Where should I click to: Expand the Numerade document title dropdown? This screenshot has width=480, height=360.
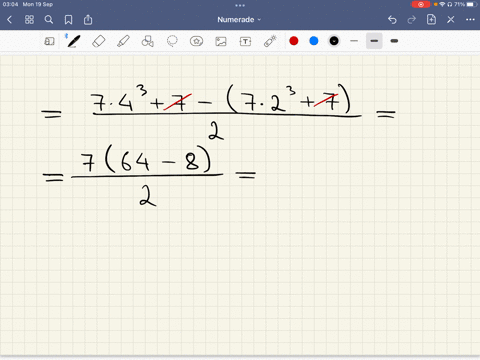[x=239, y=20]
